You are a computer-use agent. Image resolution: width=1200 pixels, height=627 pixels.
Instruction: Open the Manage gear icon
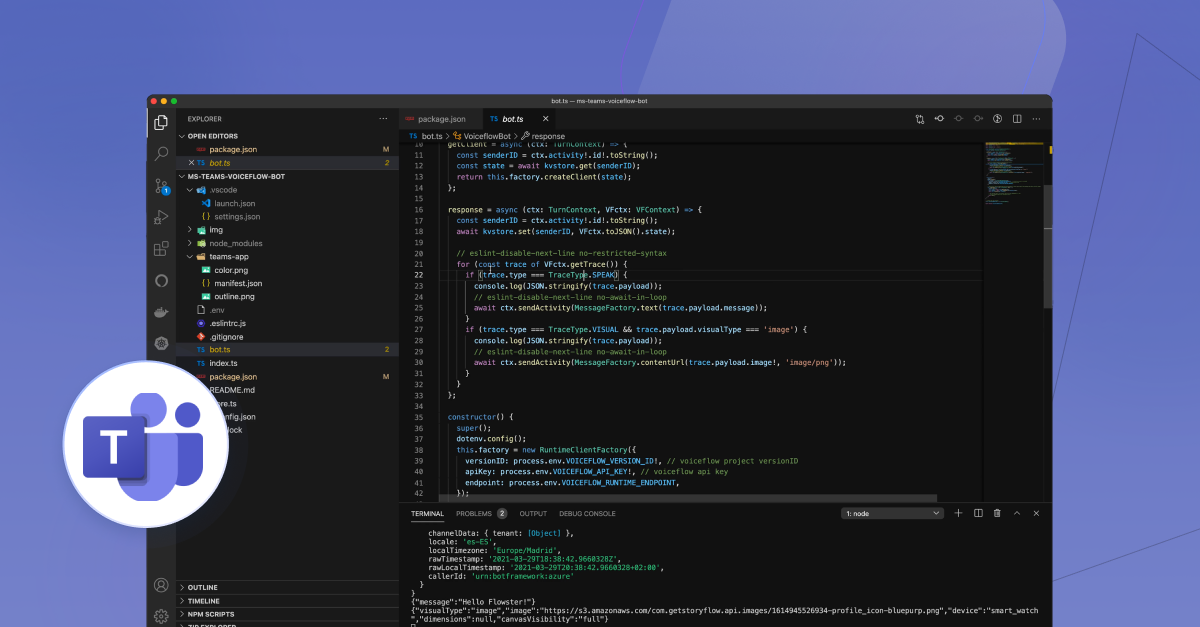161,616
